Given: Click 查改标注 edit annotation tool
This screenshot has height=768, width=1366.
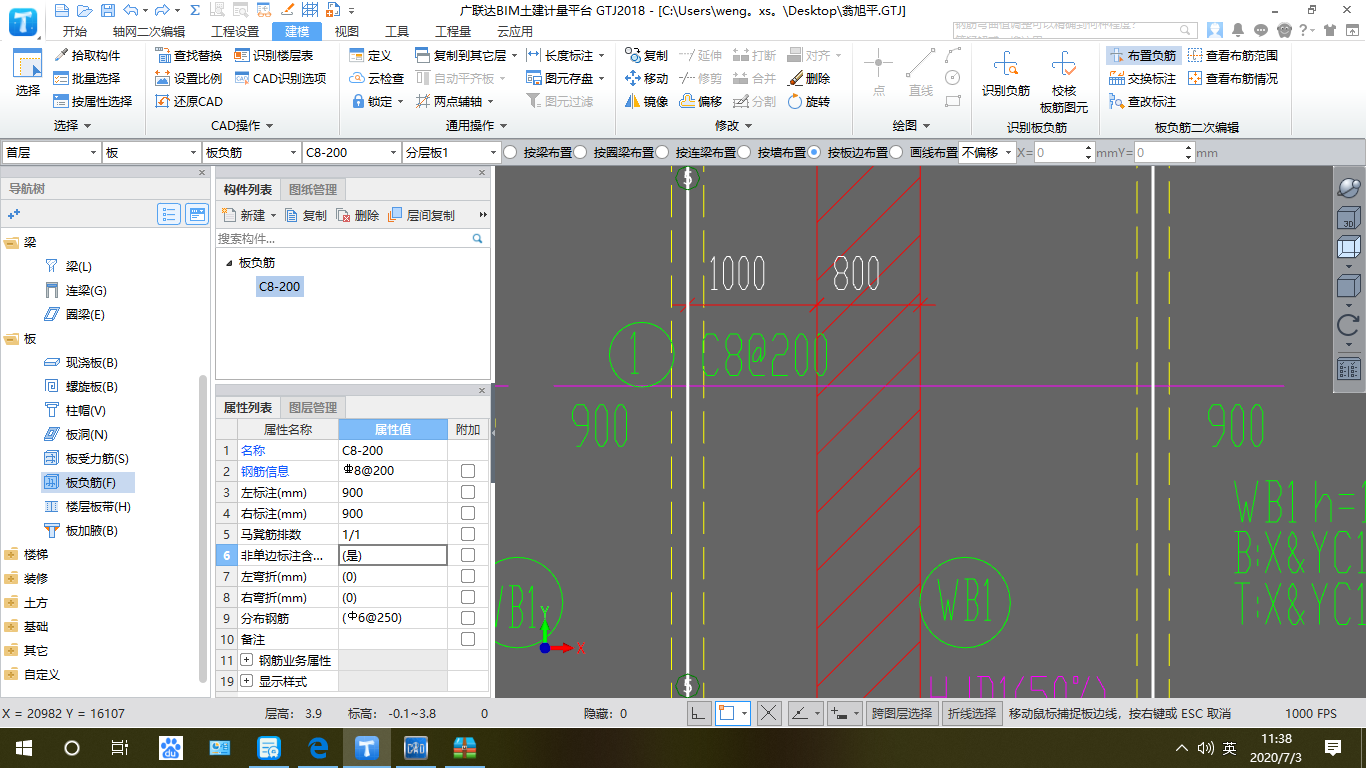Looking at the screenshot, I should pyautogui.click(x=1143, y=101).
